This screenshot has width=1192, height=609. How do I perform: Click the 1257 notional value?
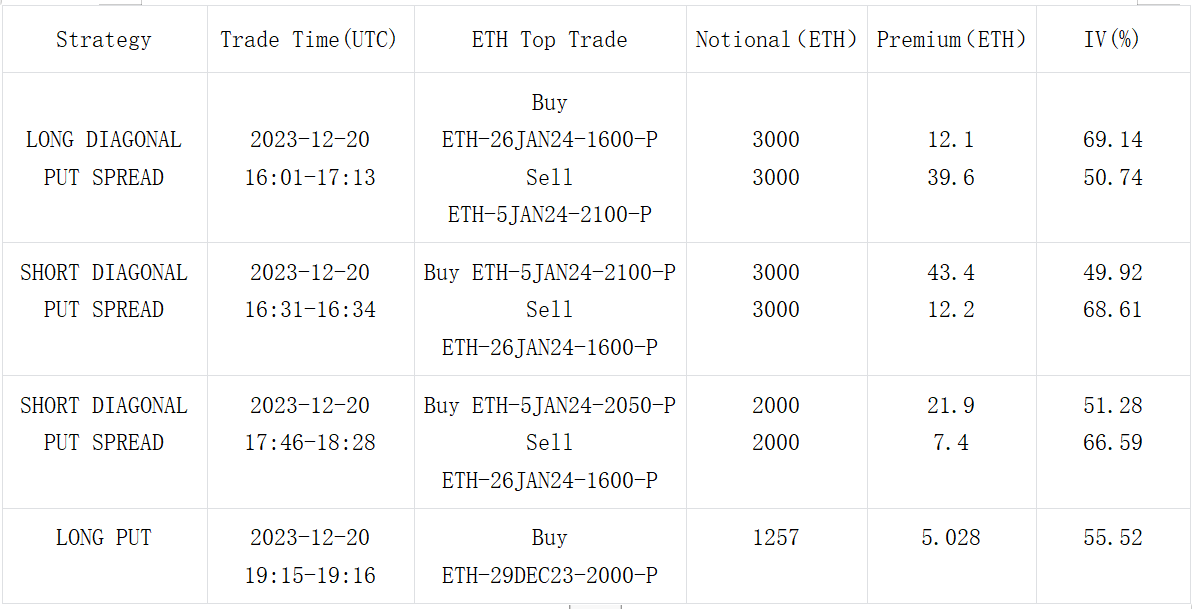coord(776,538)
